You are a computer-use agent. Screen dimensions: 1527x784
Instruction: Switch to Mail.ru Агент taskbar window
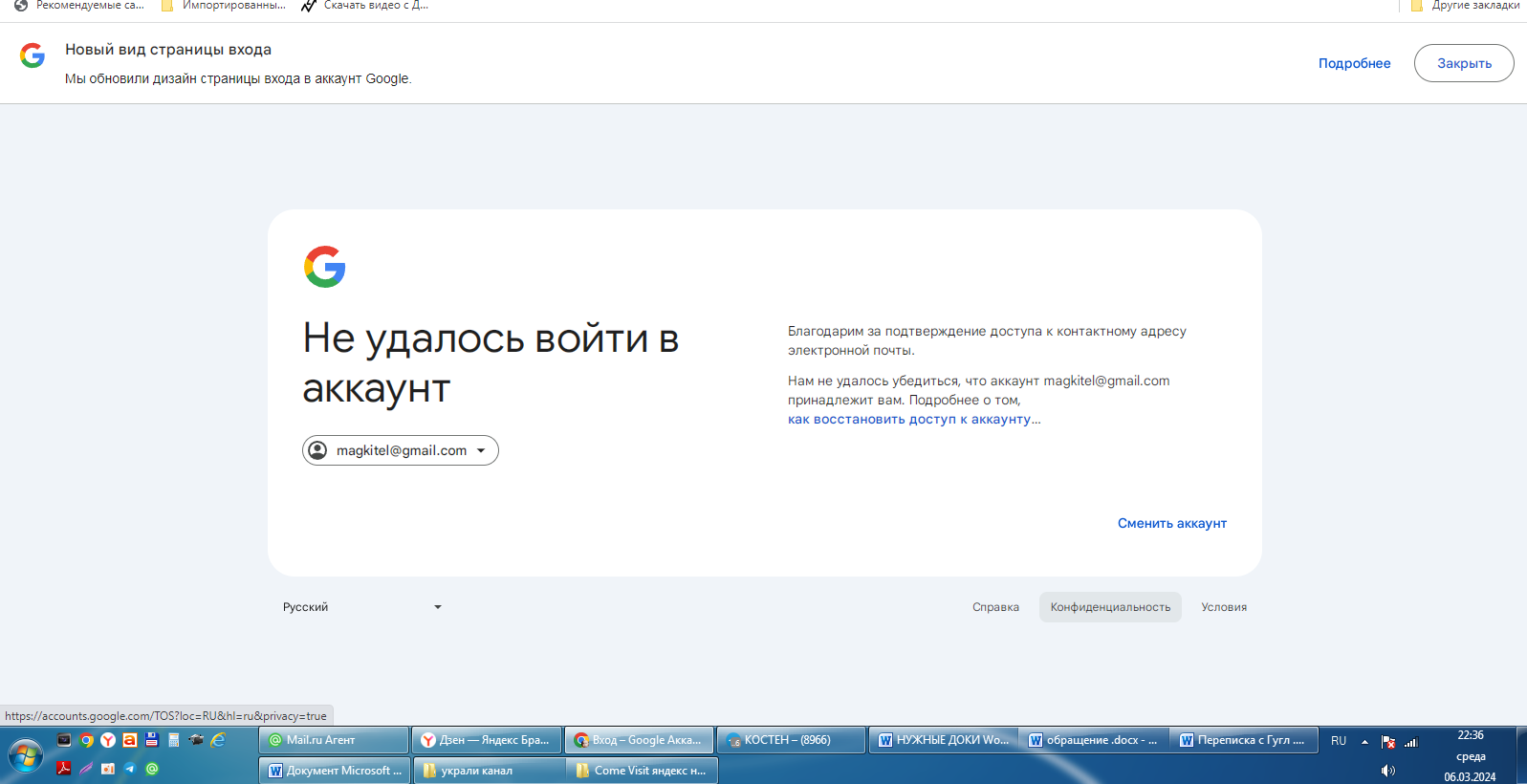tap(334, 740)
